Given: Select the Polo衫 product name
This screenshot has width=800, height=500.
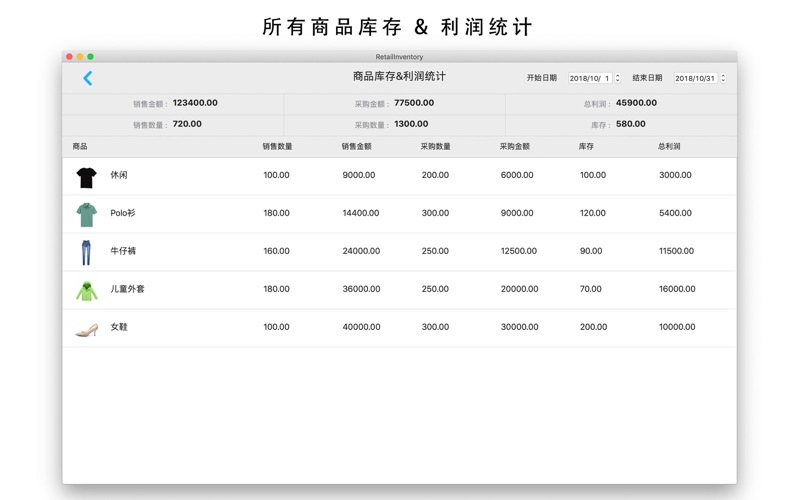Looking at the screenshot, I should (x=123, y=214).
